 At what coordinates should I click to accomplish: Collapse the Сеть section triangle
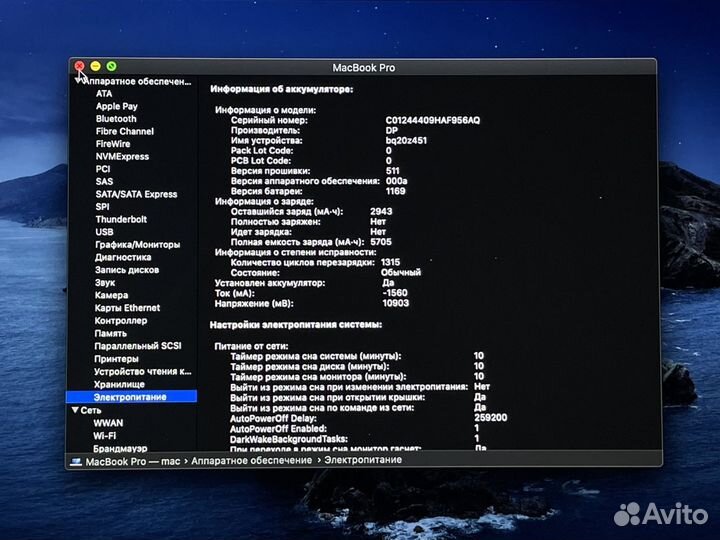(75, 410)
